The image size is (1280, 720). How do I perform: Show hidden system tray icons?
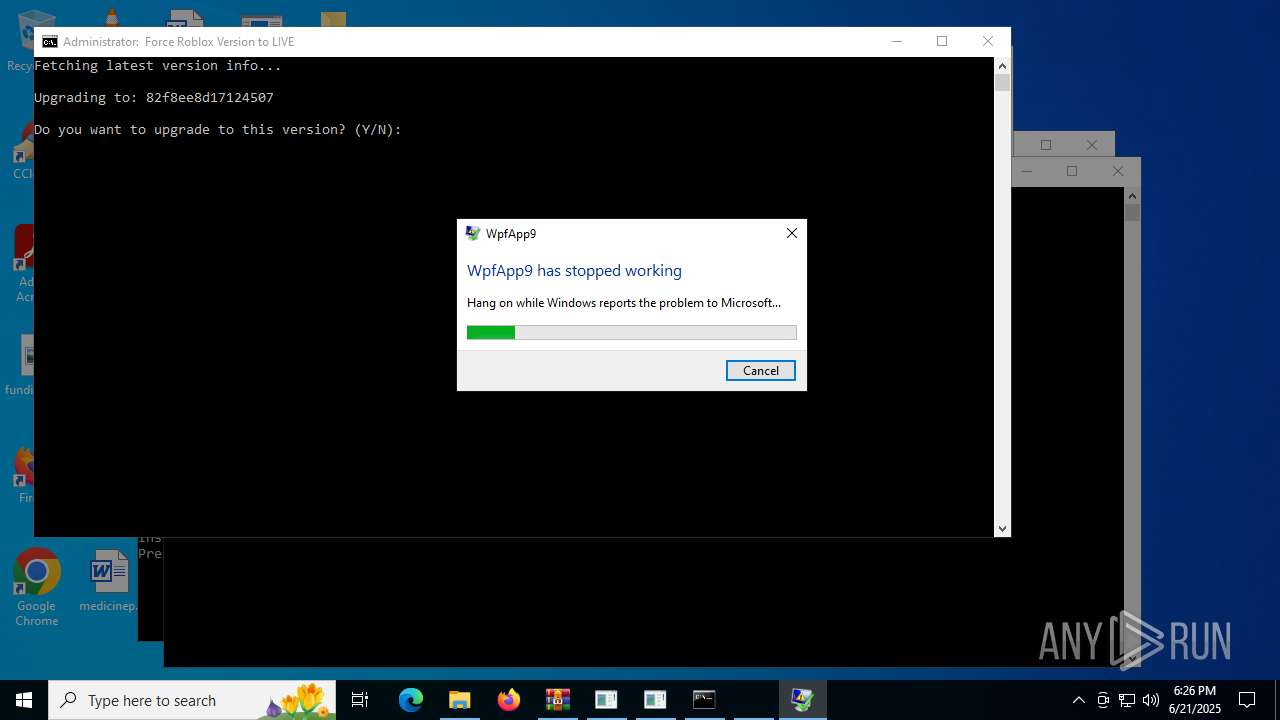pyautogui.click(x=1078, y=700)
